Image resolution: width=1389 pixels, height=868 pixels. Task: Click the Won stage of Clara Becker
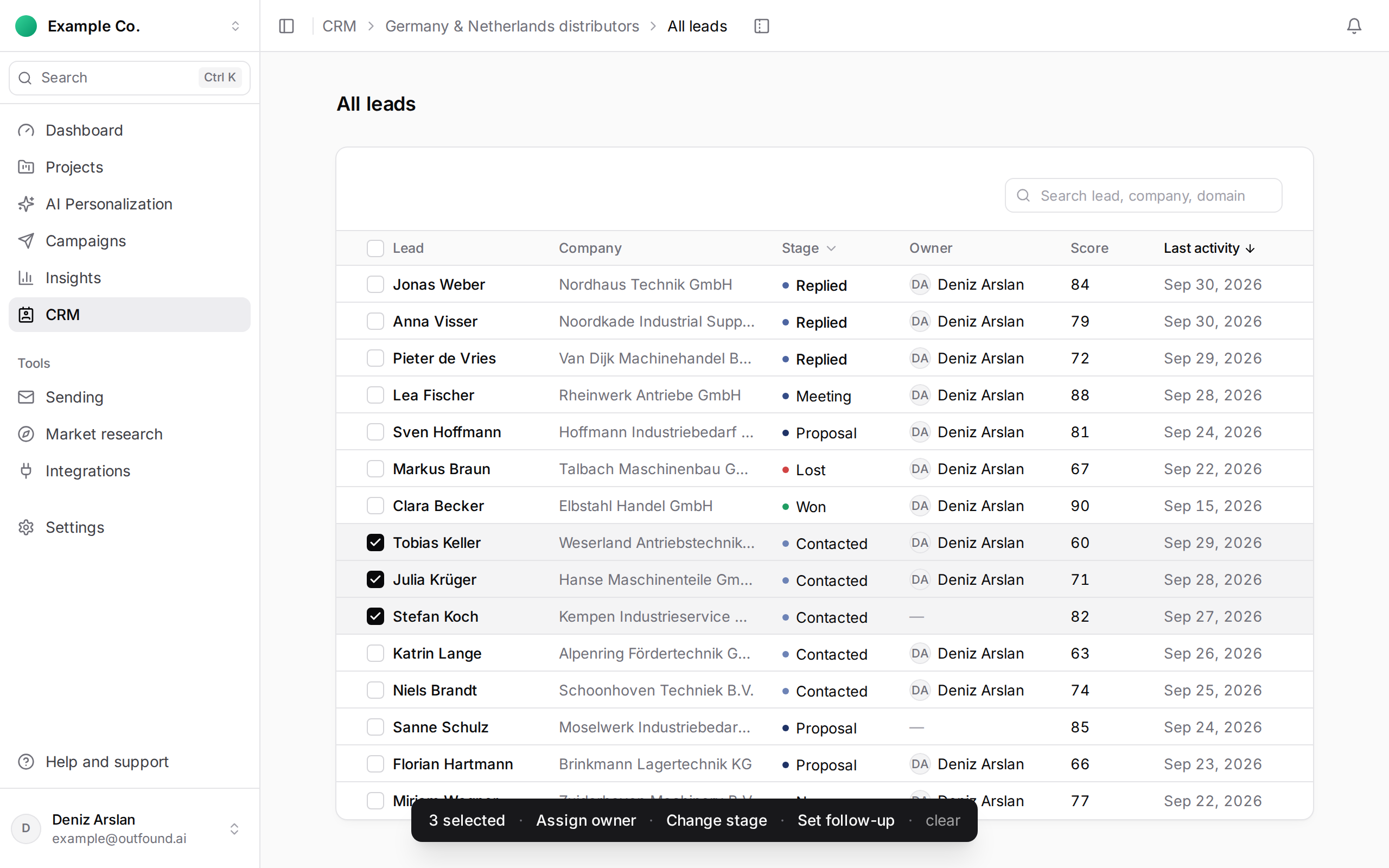click(x=804, y=506)
